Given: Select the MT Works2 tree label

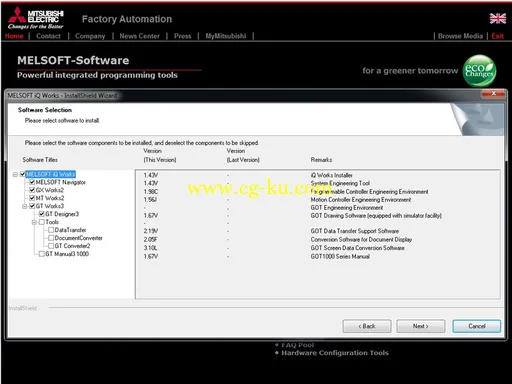Looking at the screenshot, I should click(50, 198).
